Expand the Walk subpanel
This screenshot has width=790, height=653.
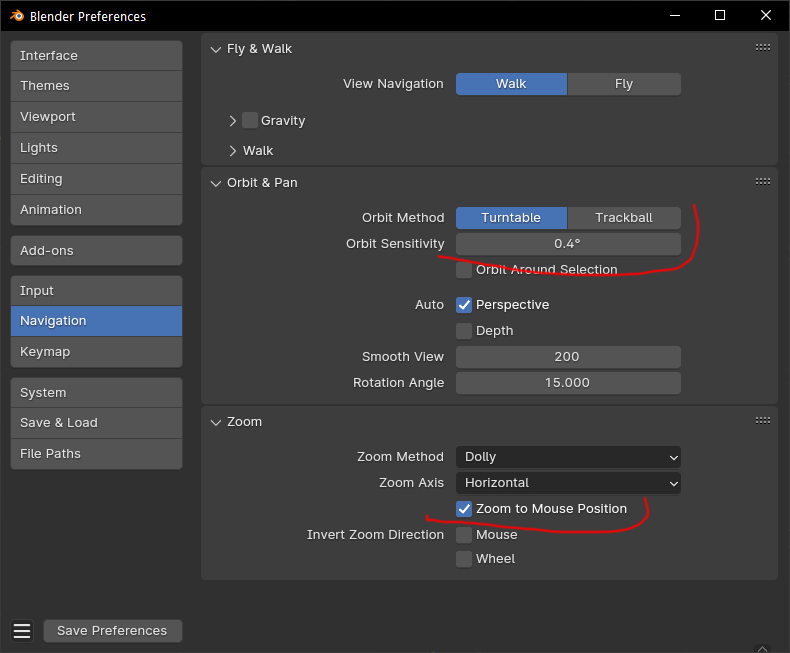tap(232, 151)
